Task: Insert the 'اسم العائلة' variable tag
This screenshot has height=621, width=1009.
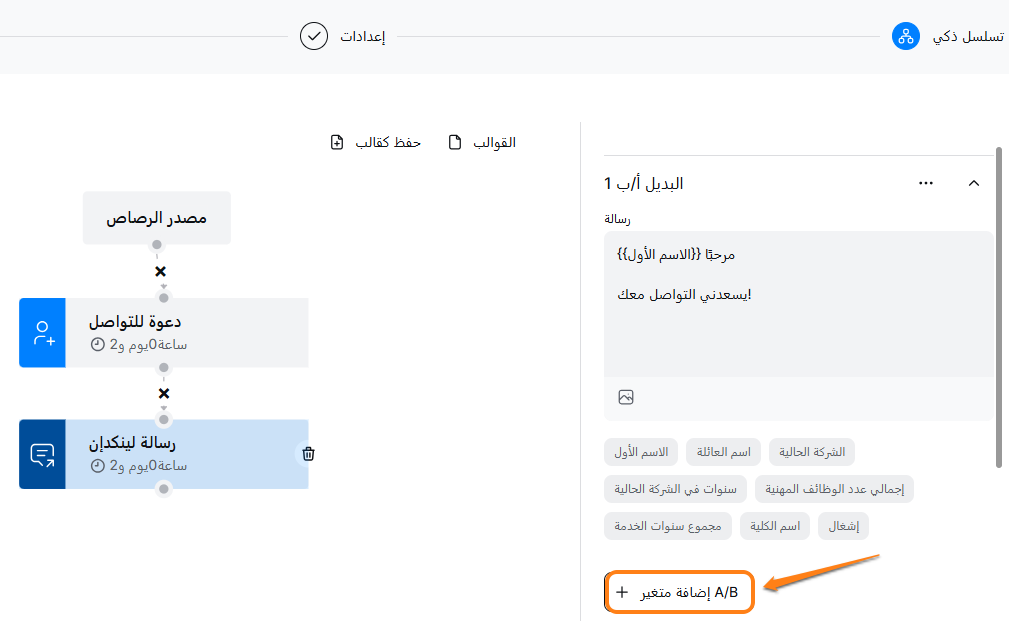Action: coord(723,452)
